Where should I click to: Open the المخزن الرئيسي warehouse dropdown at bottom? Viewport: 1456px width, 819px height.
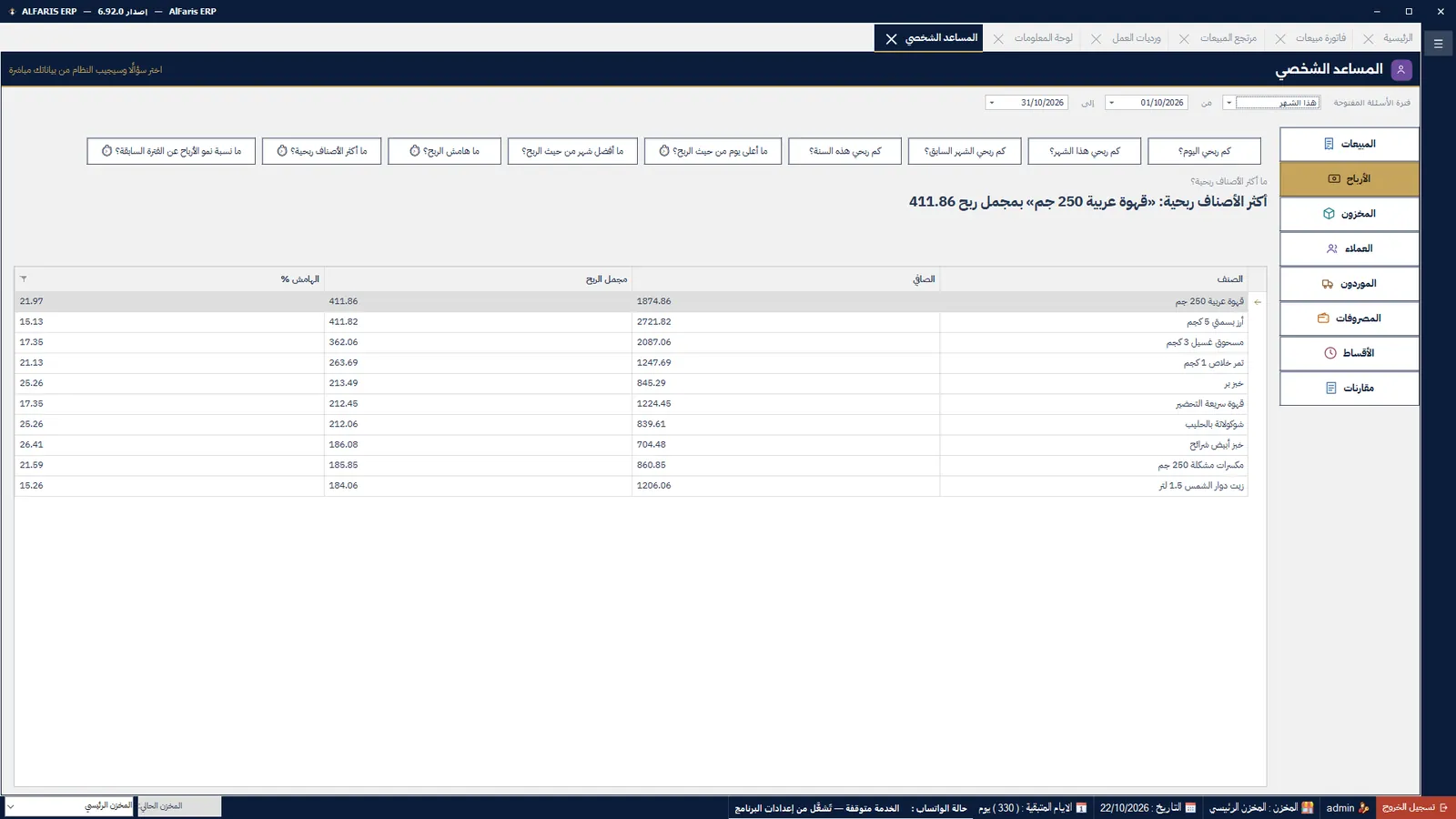(x=11, y=806)
